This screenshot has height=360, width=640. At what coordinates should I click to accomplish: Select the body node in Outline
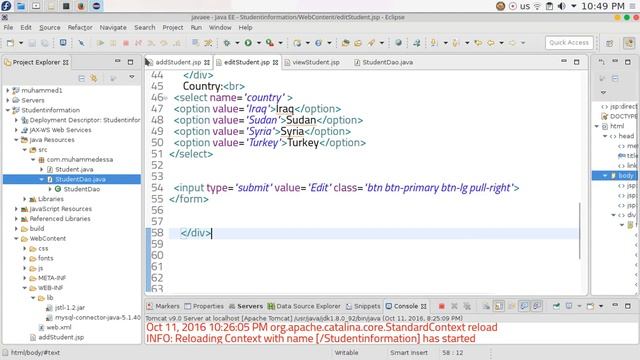626,176
